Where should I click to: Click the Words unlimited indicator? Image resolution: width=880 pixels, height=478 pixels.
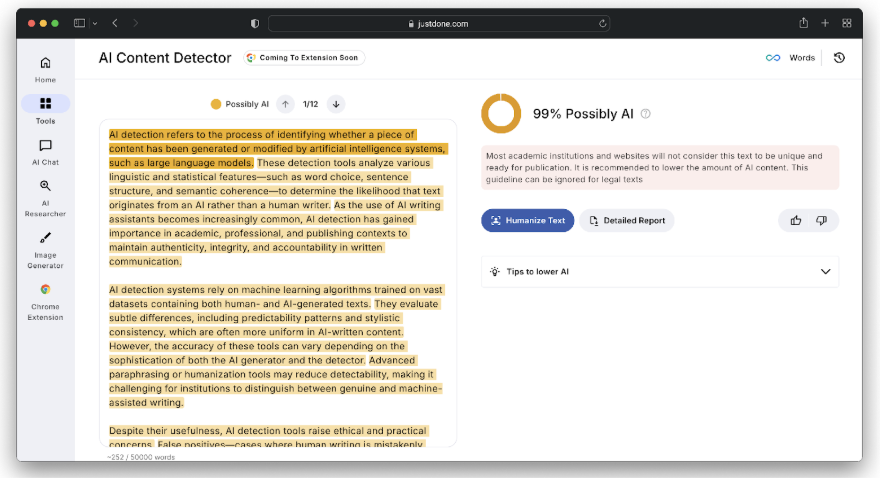point(790,58)
